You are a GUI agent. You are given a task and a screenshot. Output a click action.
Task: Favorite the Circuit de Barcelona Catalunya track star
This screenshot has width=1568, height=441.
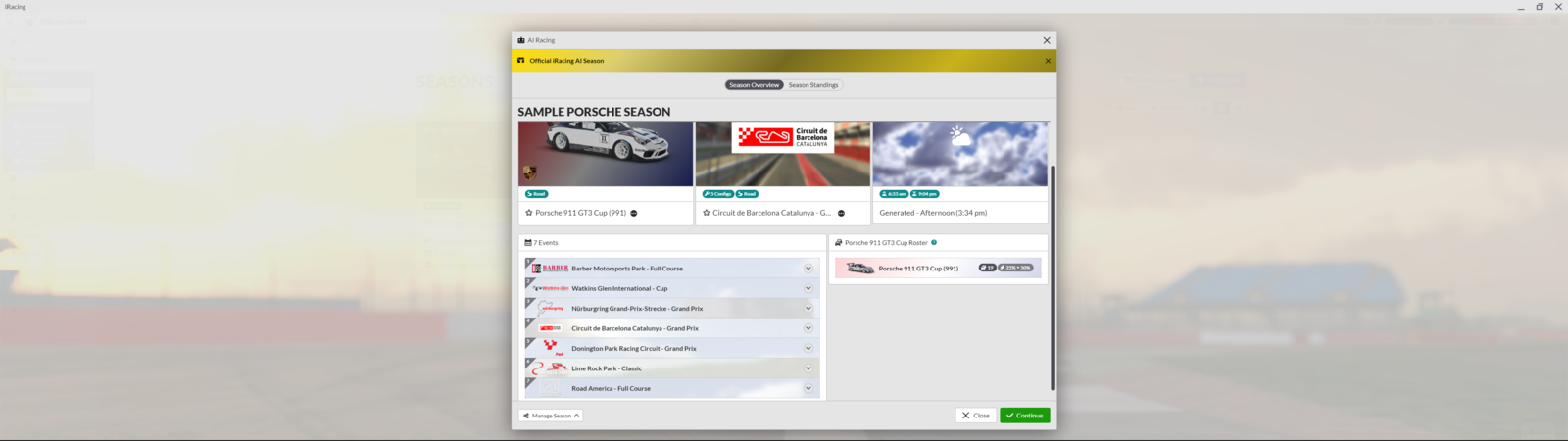pos(707,213)
